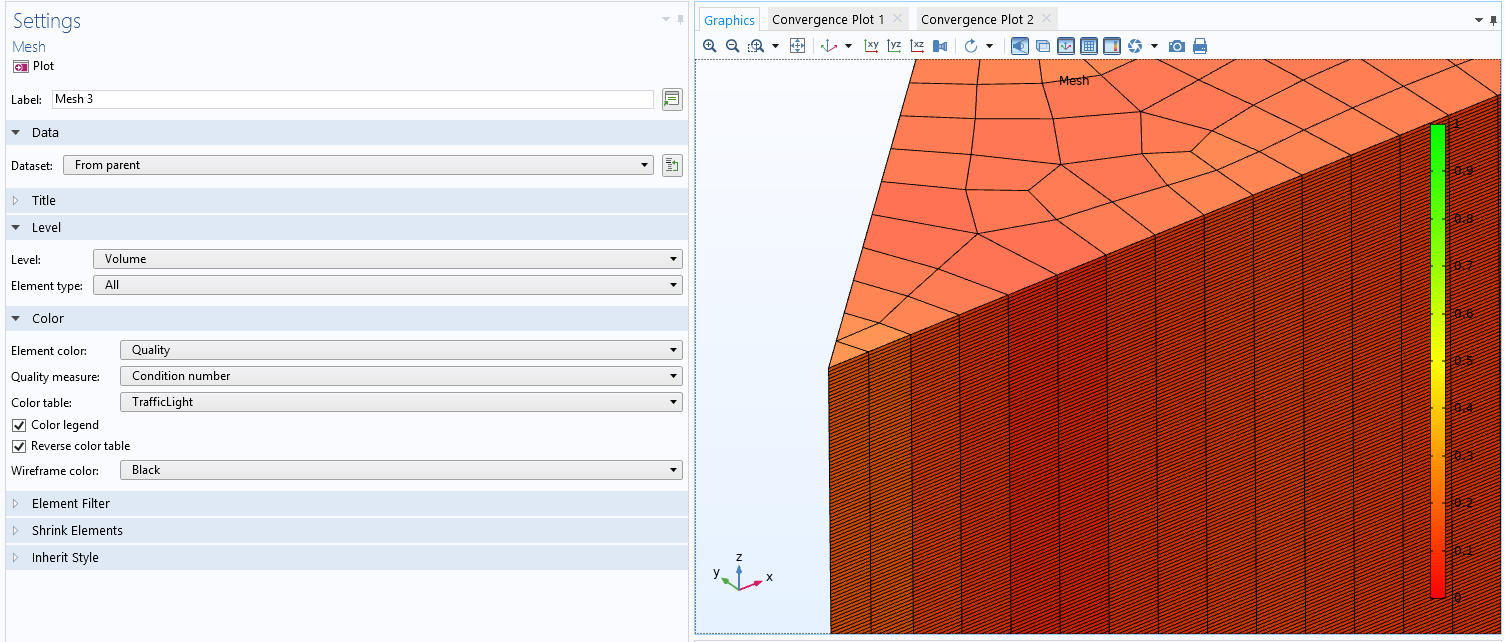1505x642 pixels.
Task: Switch to the Convergence Plot 2 tab
Action: (x=977, y=19)
